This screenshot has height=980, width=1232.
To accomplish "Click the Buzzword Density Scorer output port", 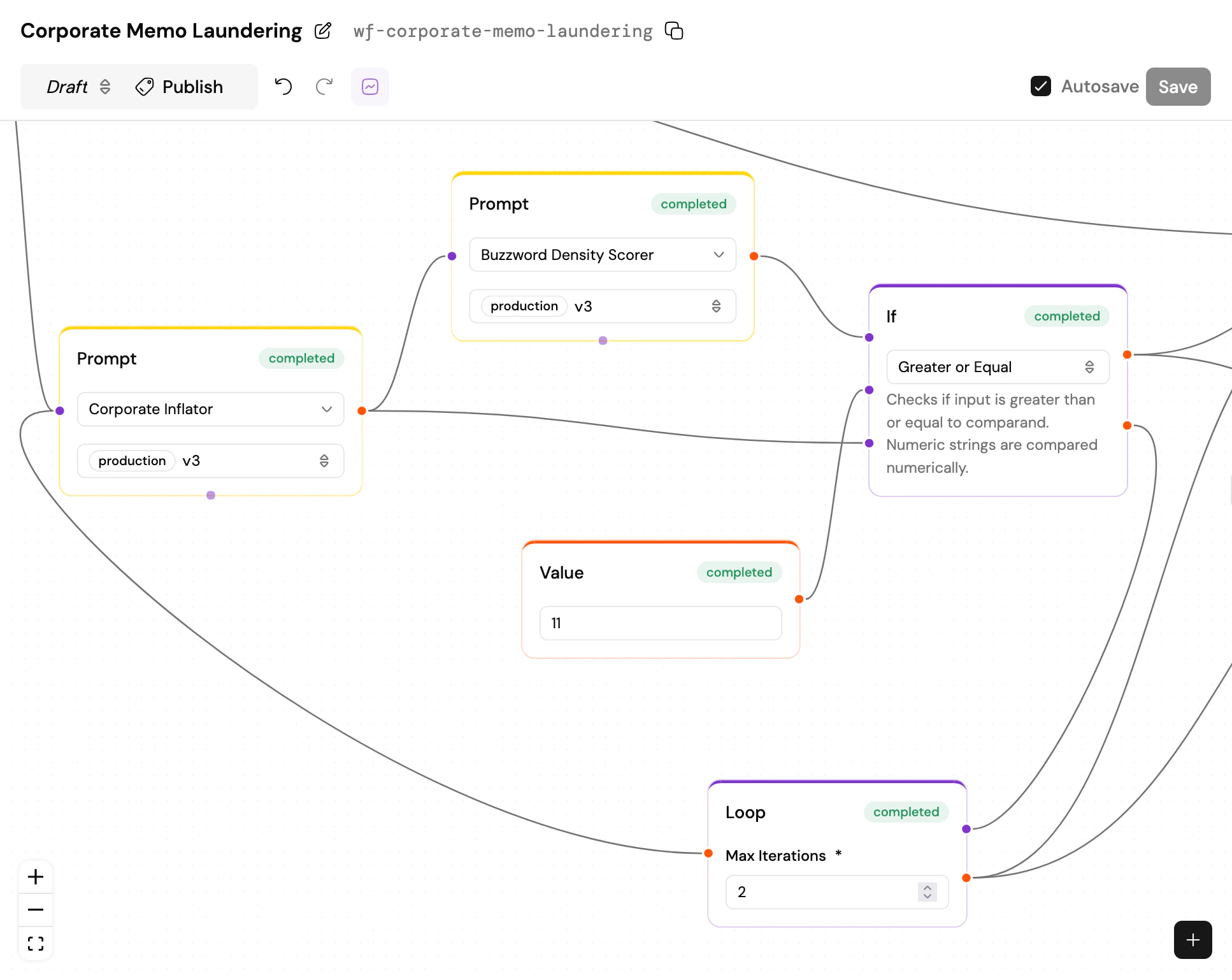I will pos(754,256).
